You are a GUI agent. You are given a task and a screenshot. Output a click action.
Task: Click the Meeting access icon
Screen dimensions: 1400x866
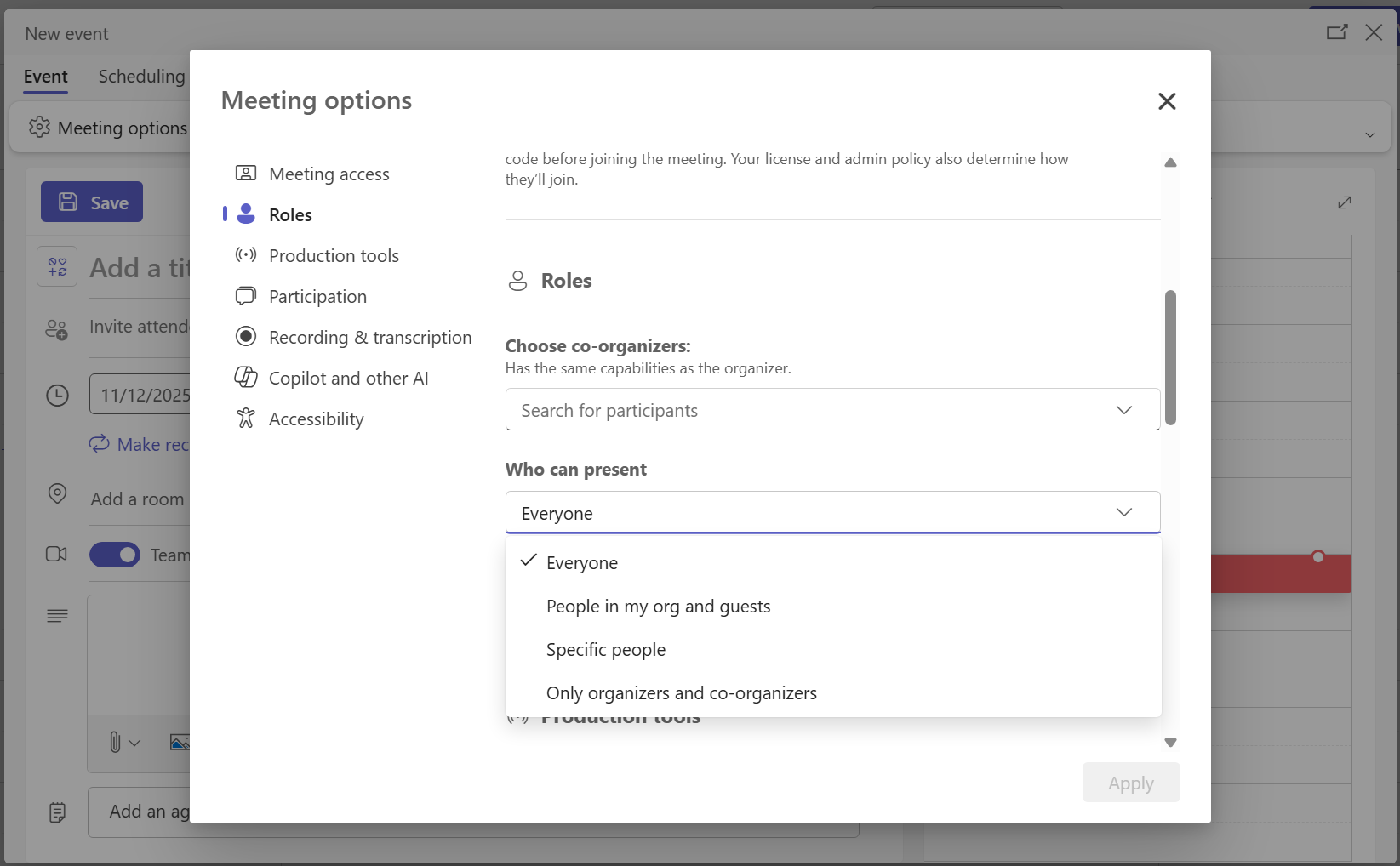tap(246, 173)
